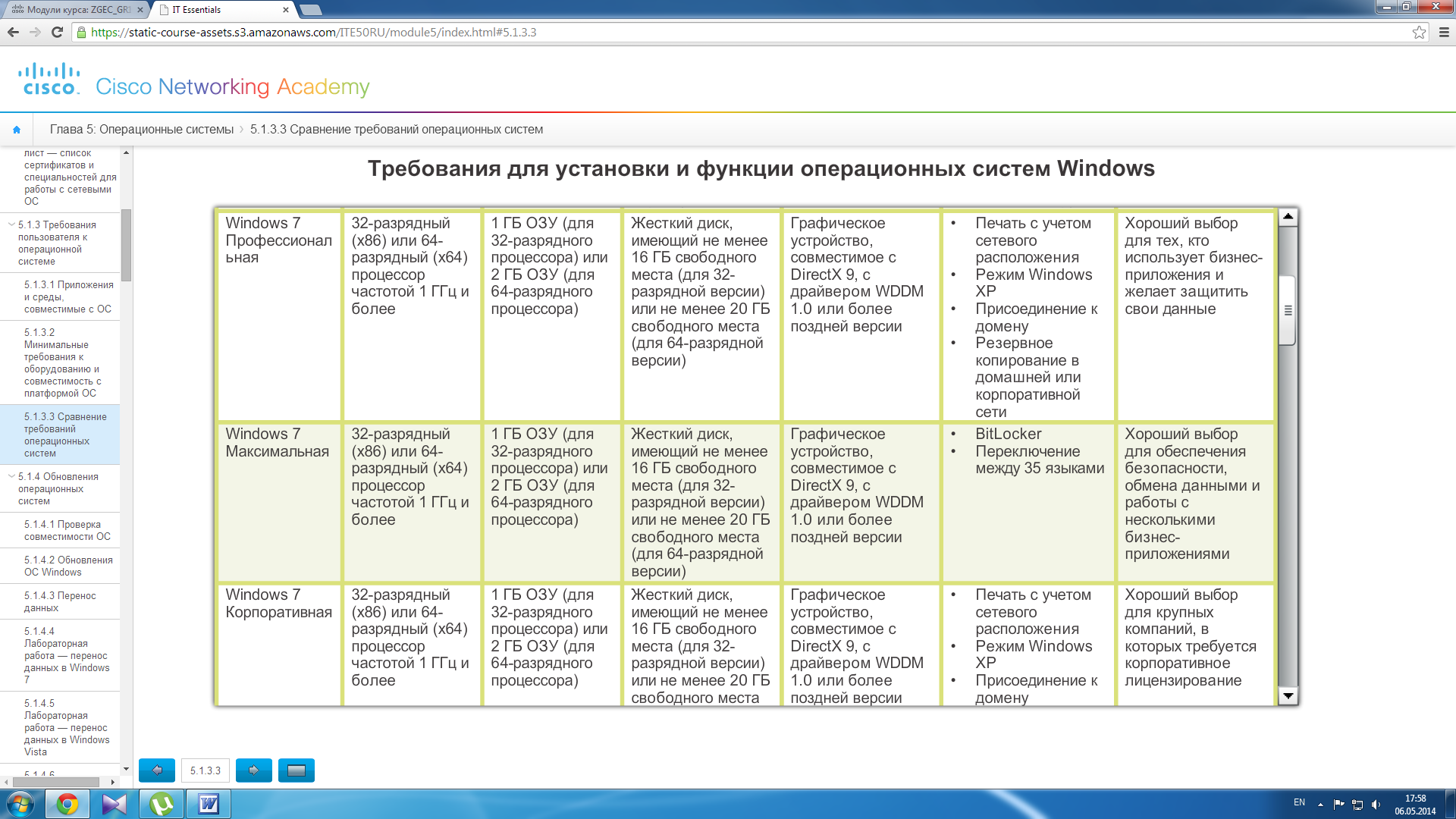
Task: Collapse 5.1.4 Обновления операционных систем section
Action: pos(11,476)
